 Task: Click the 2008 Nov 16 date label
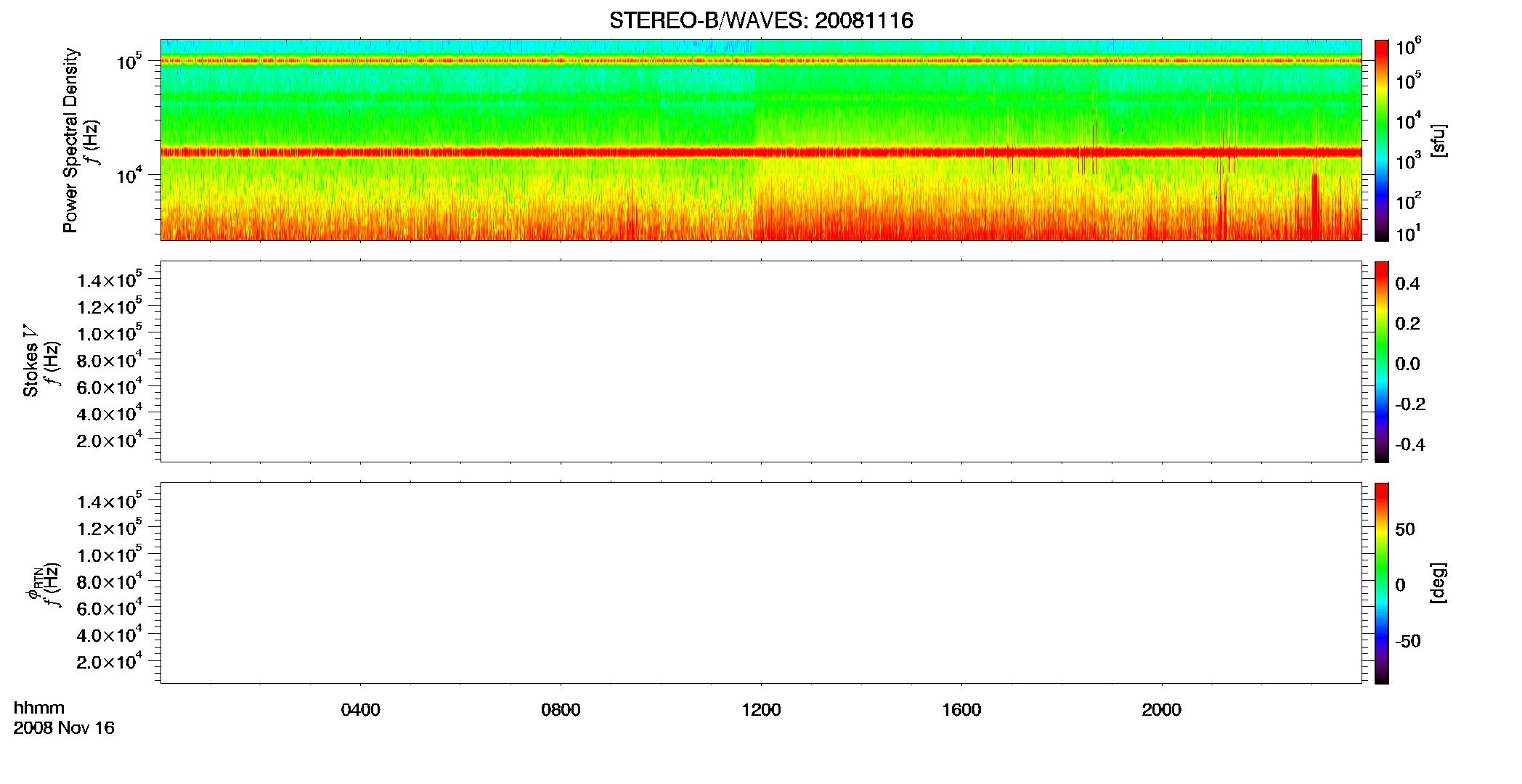(x=64, y=728)
